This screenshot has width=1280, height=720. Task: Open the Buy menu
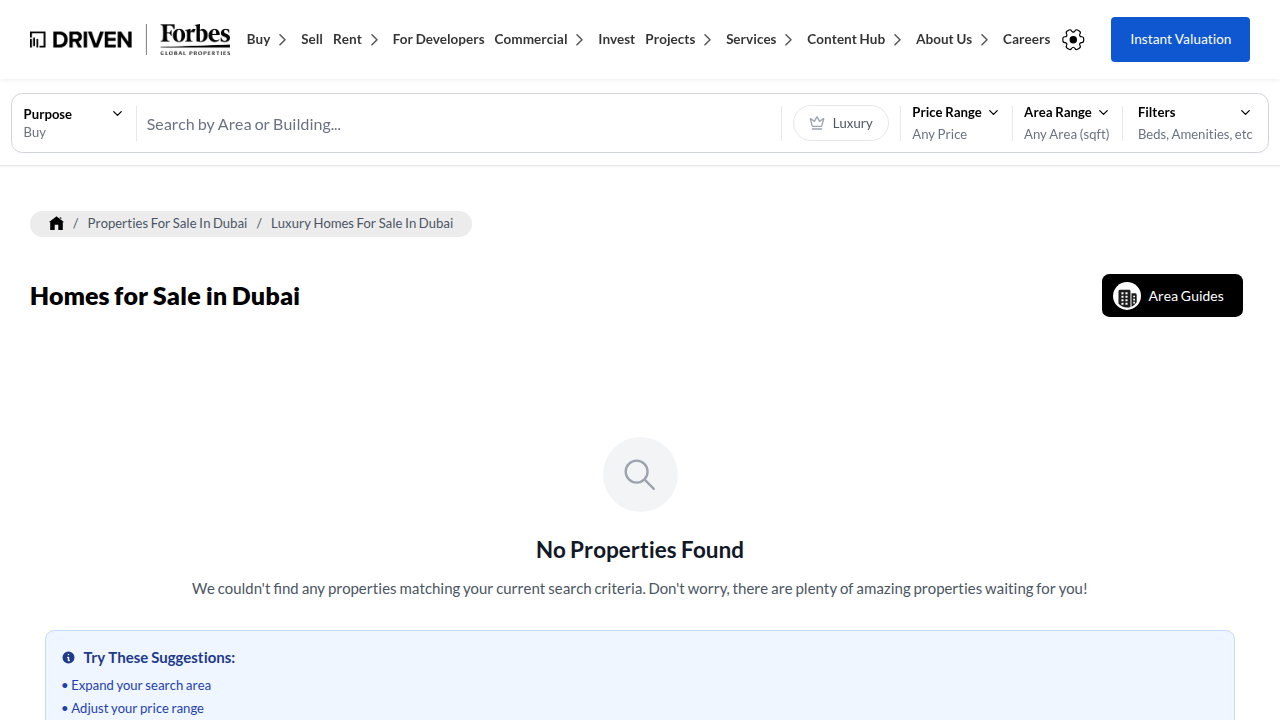[x=267, y=39]
